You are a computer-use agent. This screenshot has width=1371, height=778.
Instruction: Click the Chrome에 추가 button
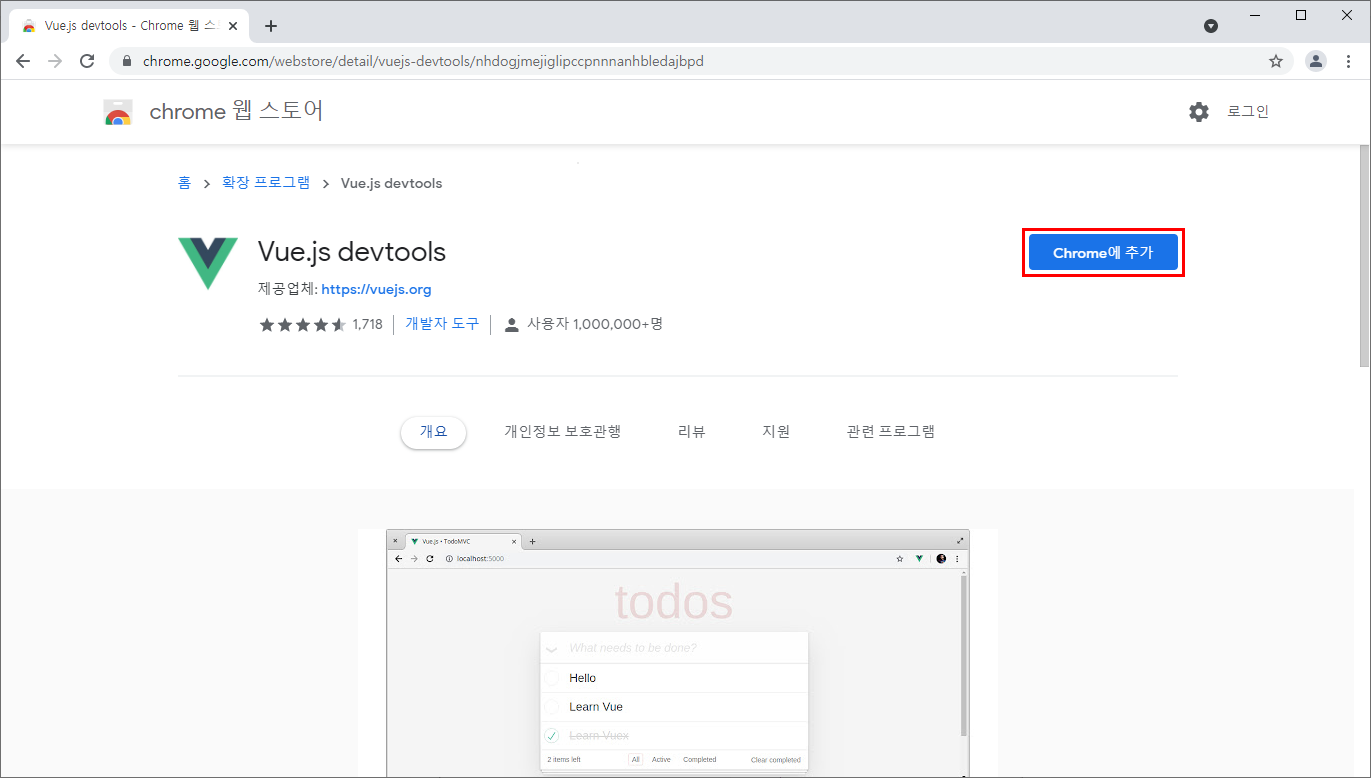[x=1103, y=253]
